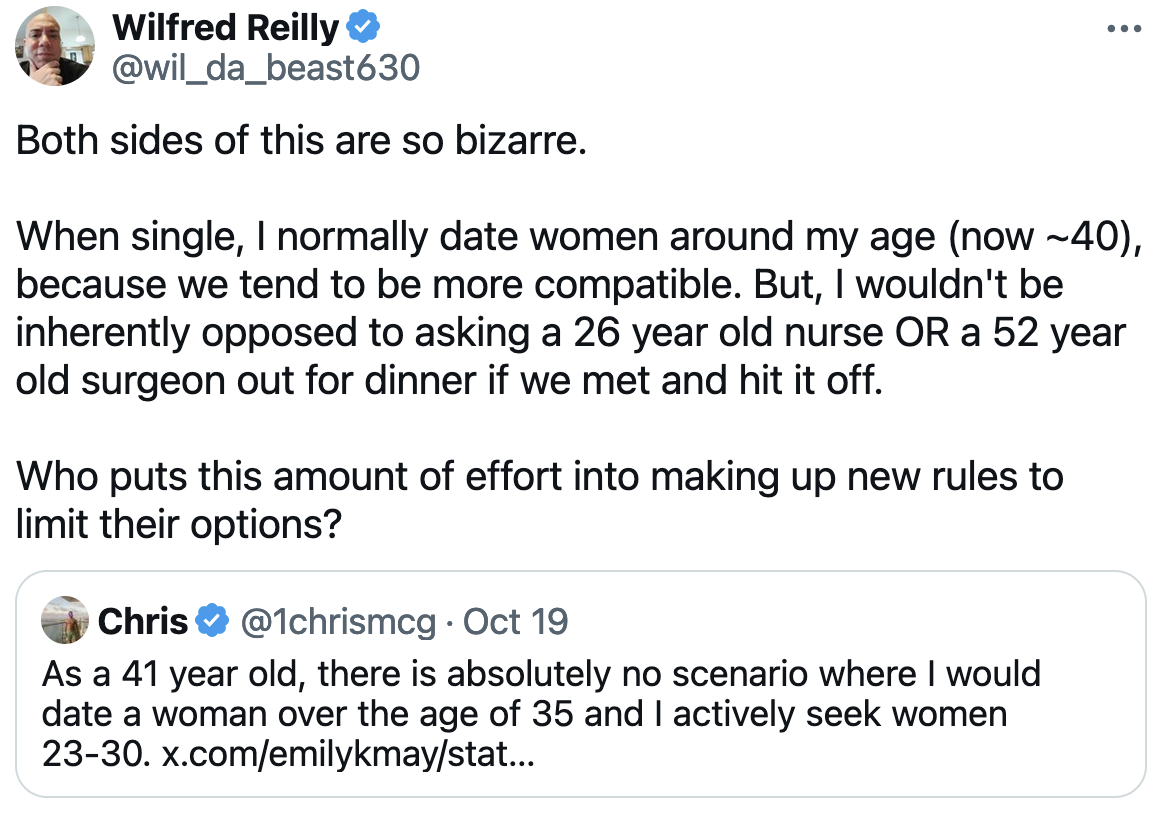Screen dimensions: 1172x818
Task: Click the "23-30" text in the quoted tweet
Action: click(93, 754)
